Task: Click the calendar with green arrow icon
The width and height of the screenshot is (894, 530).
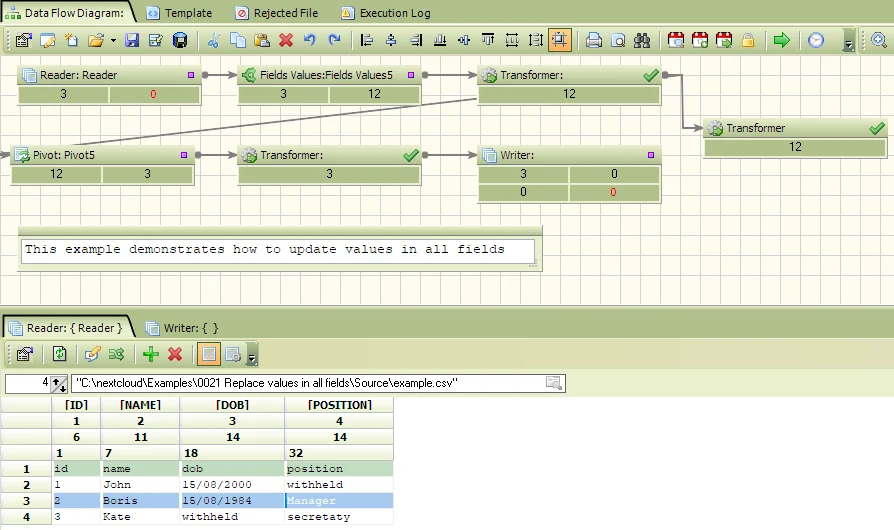Action: [x=724, y=40]
